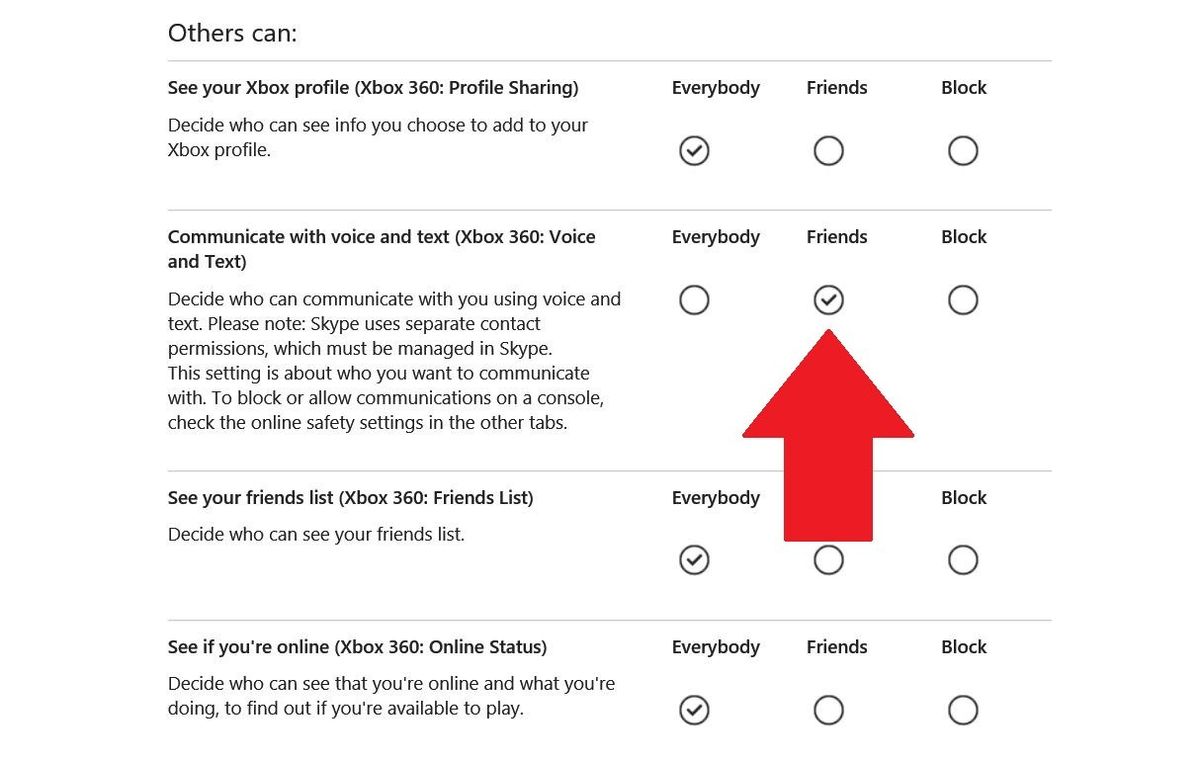This screenshot has height=761, width=1200.
Task: Choose Friends for Xbox profile visibility
Action: (x=828, y=151)
